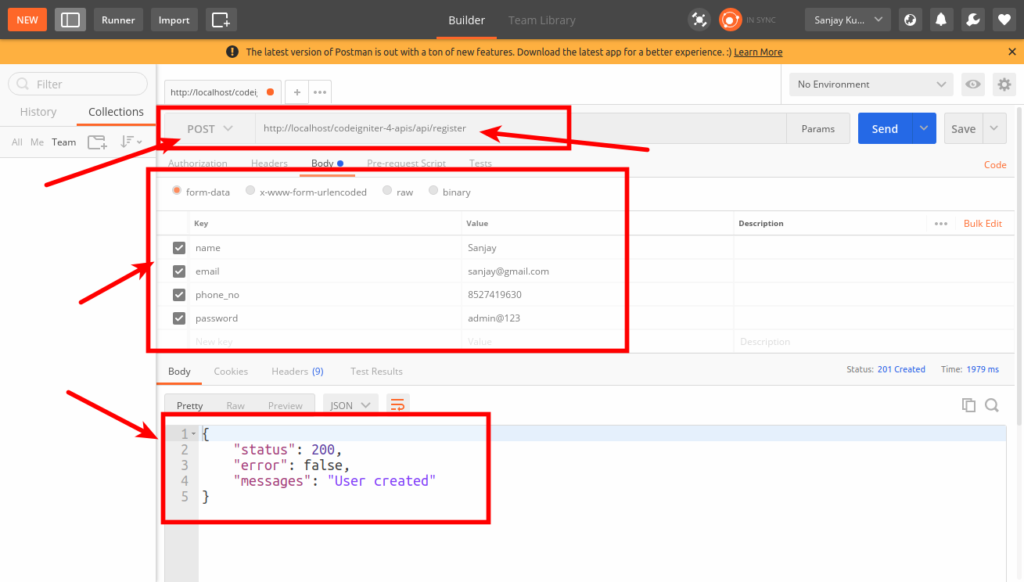Open the response Cookies tab
Image resolution: width=1024 pixels, height=582 pixels.
point(231,371)
